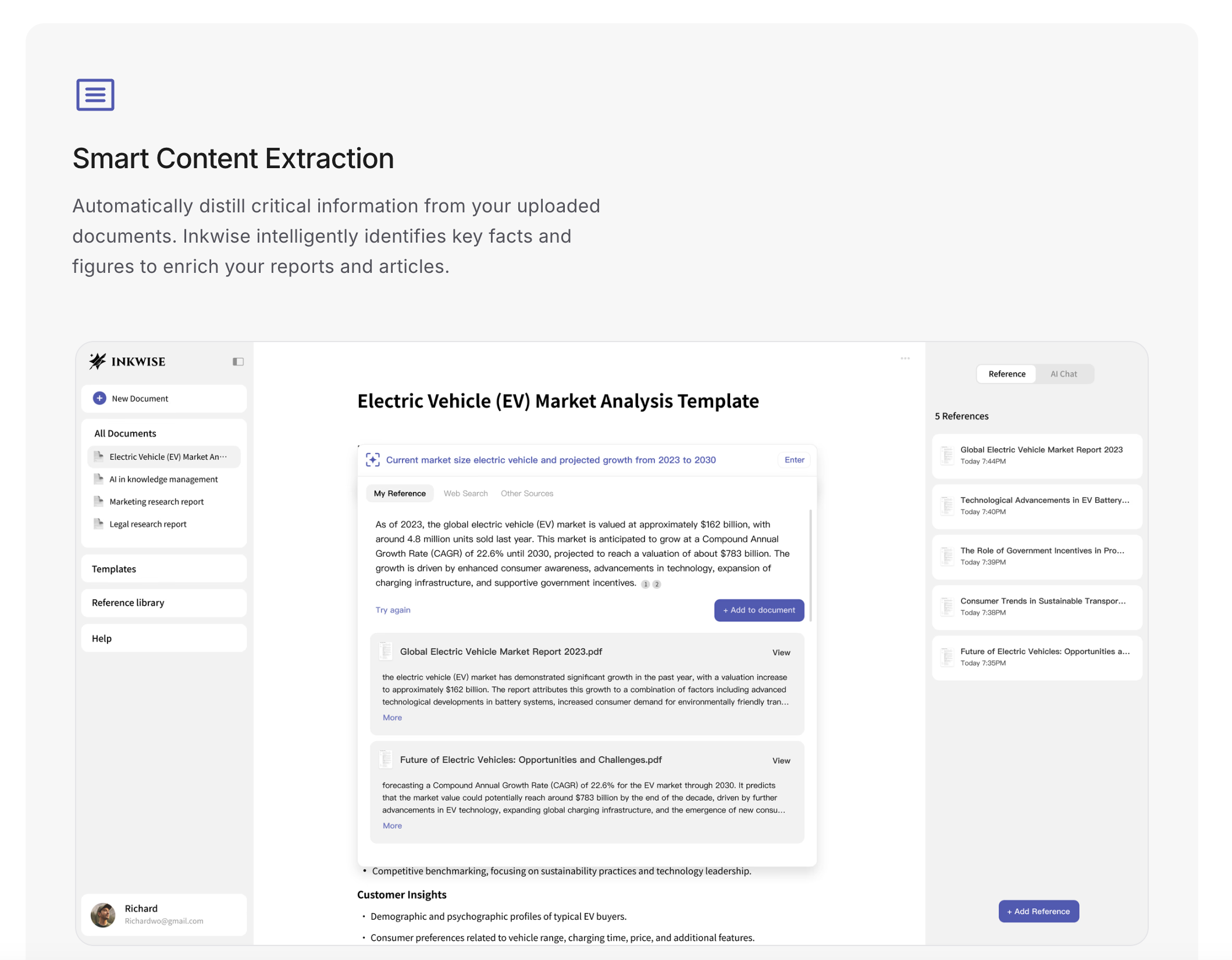Select the Other Sources tab
1232x960 pixels.
pyautogui.click(x=526, y=493)
